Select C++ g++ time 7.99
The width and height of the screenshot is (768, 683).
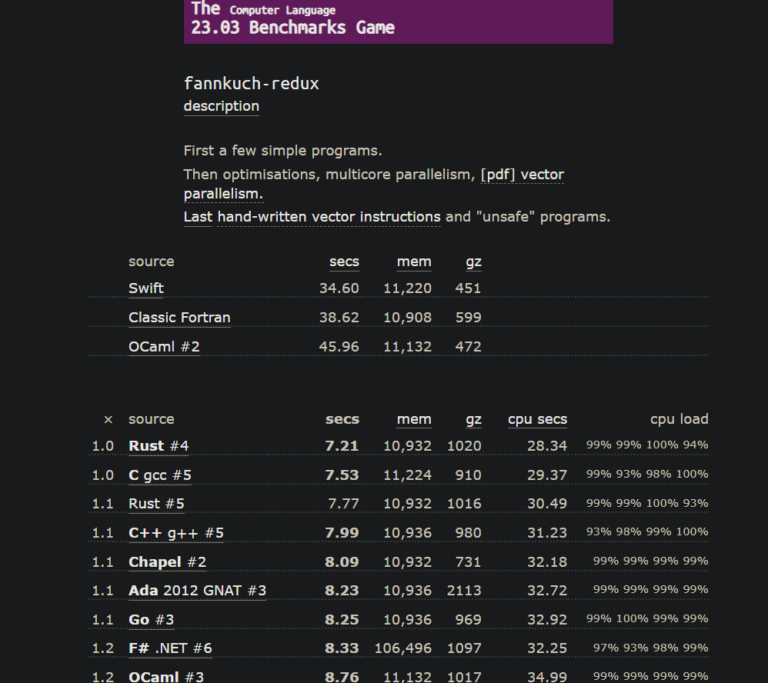[x=342, y=533]
